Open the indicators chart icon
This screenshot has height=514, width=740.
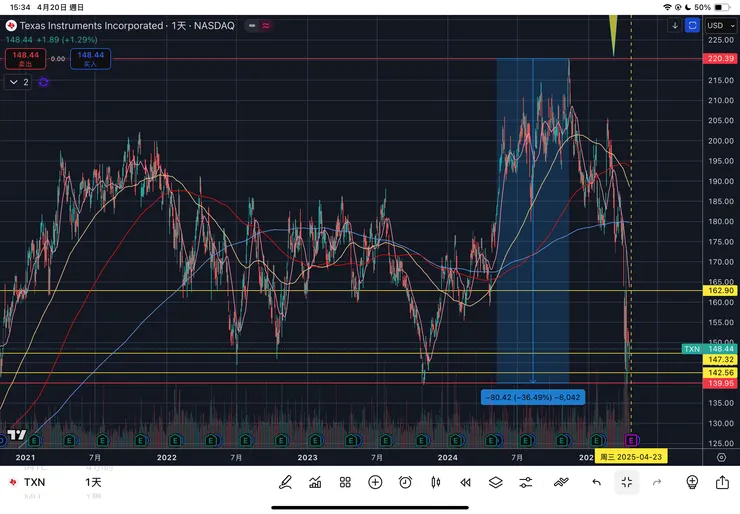315,482
